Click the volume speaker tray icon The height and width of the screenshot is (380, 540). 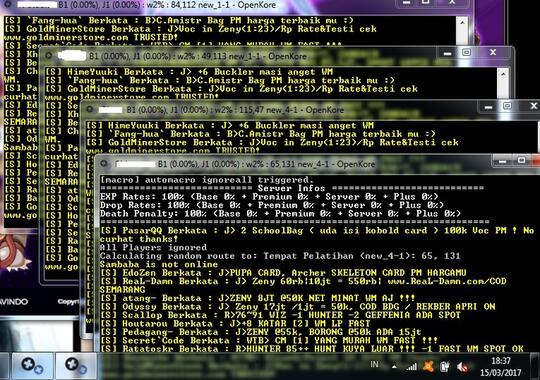(463, 367)
